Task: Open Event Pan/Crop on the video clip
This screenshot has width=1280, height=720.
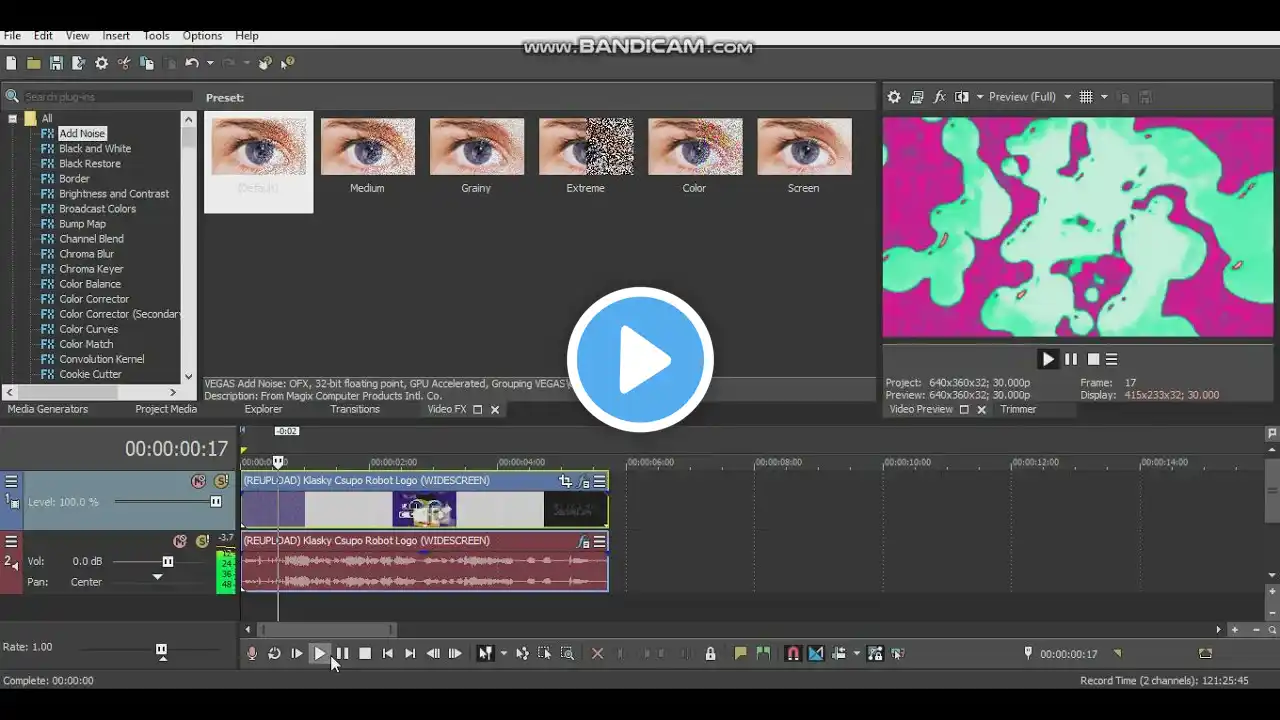Action: (565, 481)
